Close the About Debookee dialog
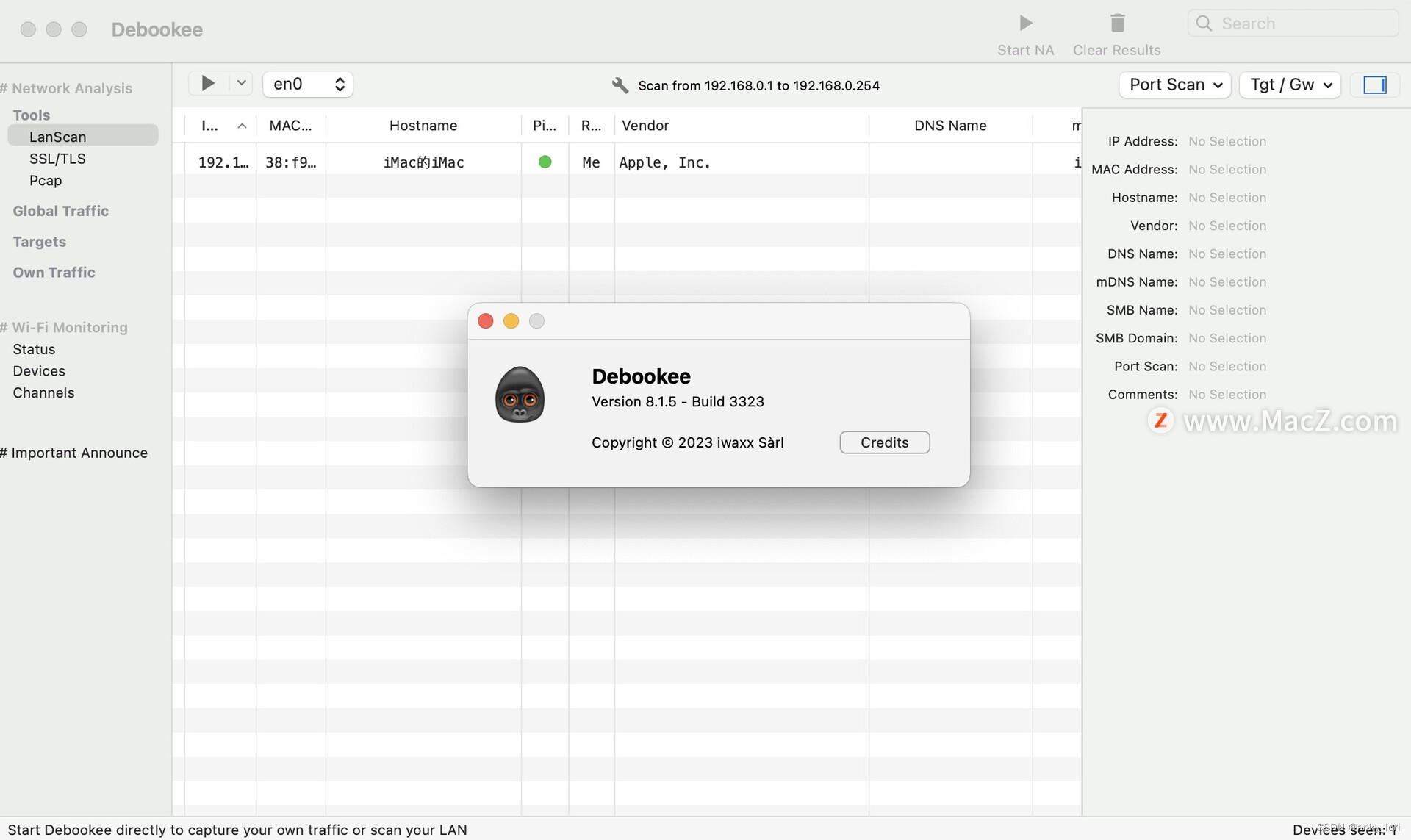Viewport: 1411px width, 840px height. [x=485, y=321]
